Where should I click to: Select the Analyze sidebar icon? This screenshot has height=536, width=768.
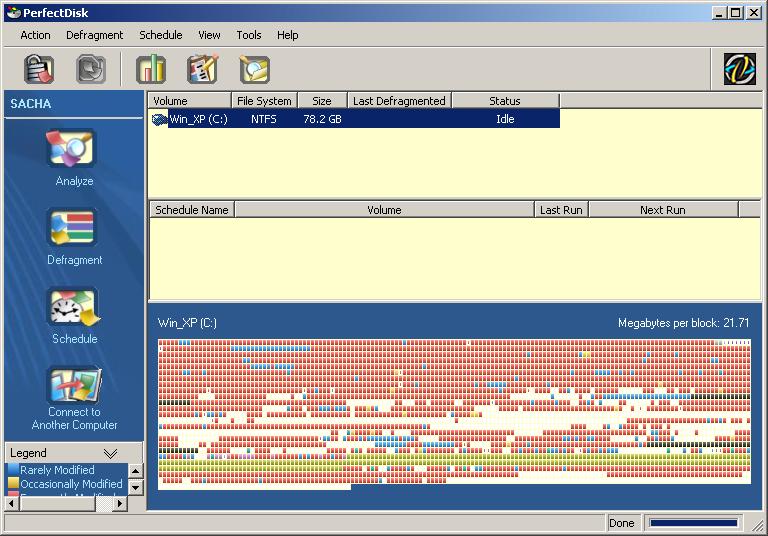72,148
